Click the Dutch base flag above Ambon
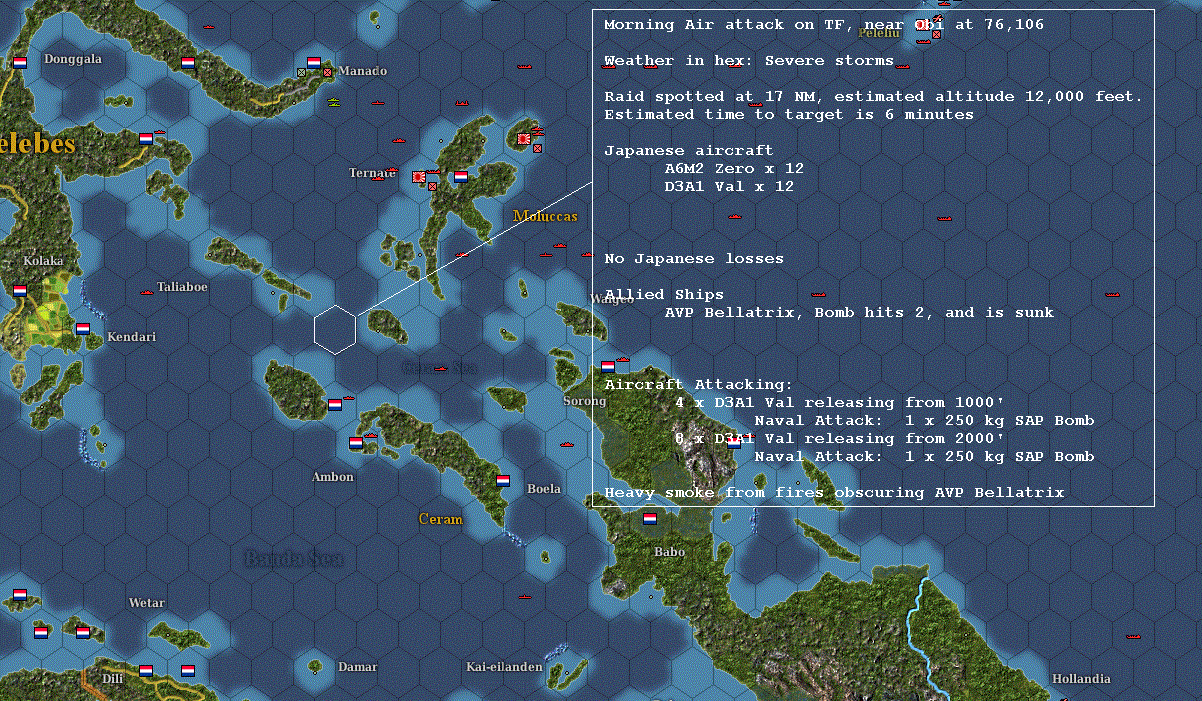The height and width of the screenshot is (701, 1202). (x=356, y=442)
